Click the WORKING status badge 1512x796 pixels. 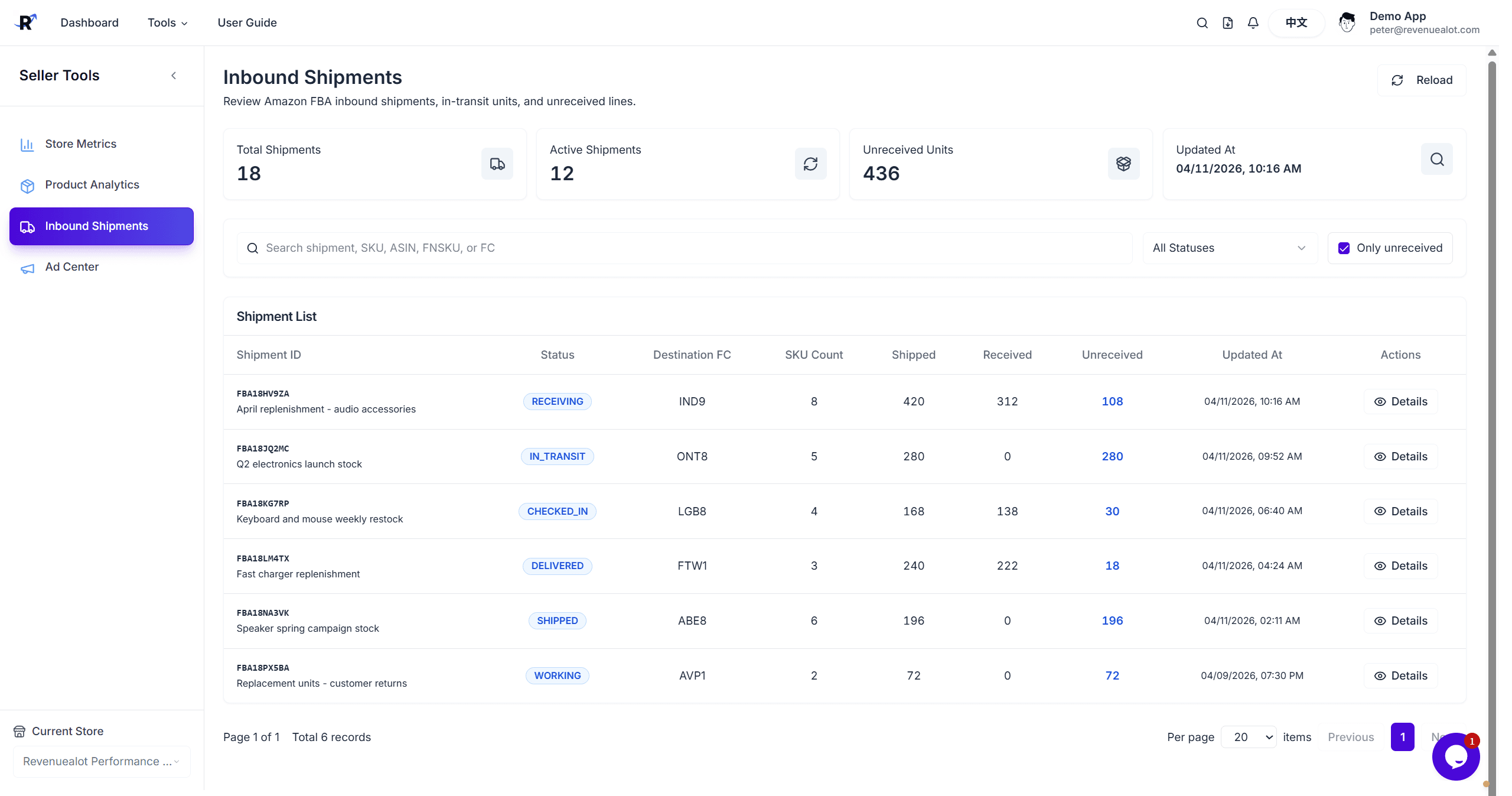pyautogui.click(x=557, y=676)
